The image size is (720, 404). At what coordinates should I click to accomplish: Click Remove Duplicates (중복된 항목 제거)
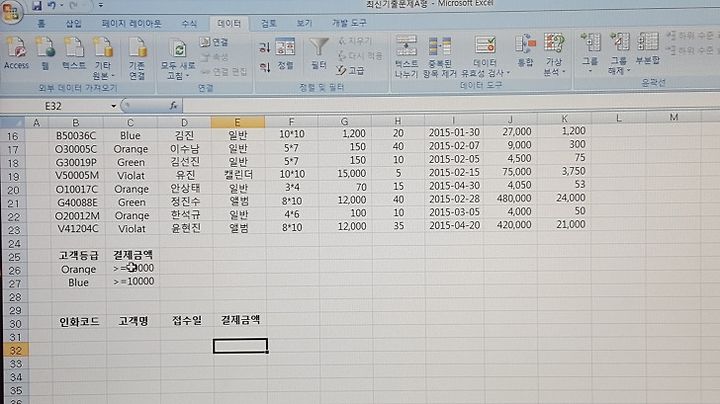tap(439, 57)
